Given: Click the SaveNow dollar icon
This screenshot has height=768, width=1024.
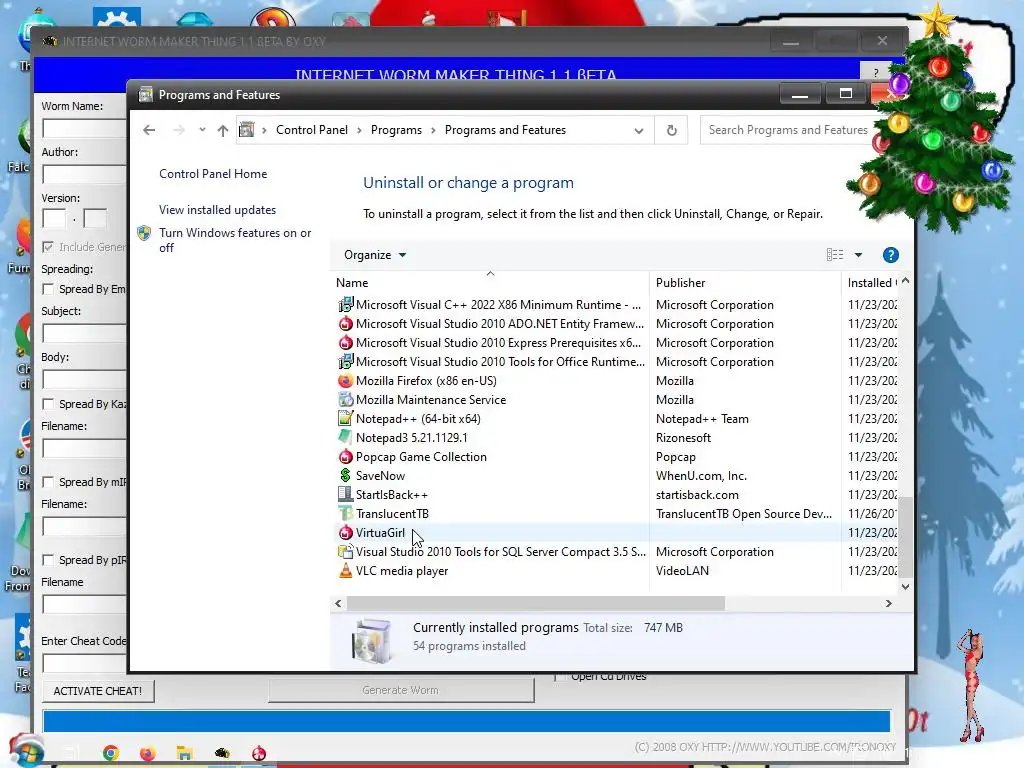Looking at the screenshot, I should click(x=345, y=475).
